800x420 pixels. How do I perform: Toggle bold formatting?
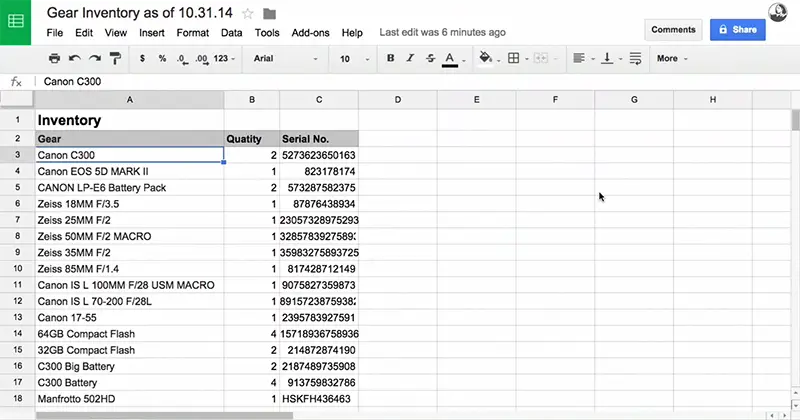(x=390, y=58)
